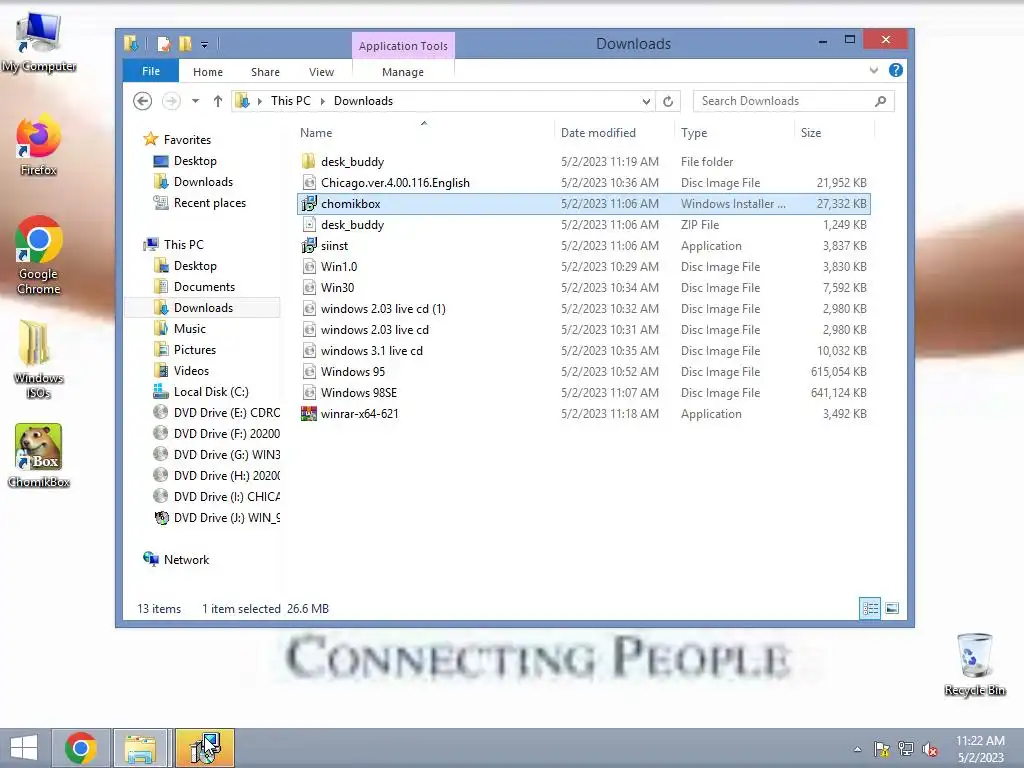Open the Manage ribbon tab

click(403, 72)
